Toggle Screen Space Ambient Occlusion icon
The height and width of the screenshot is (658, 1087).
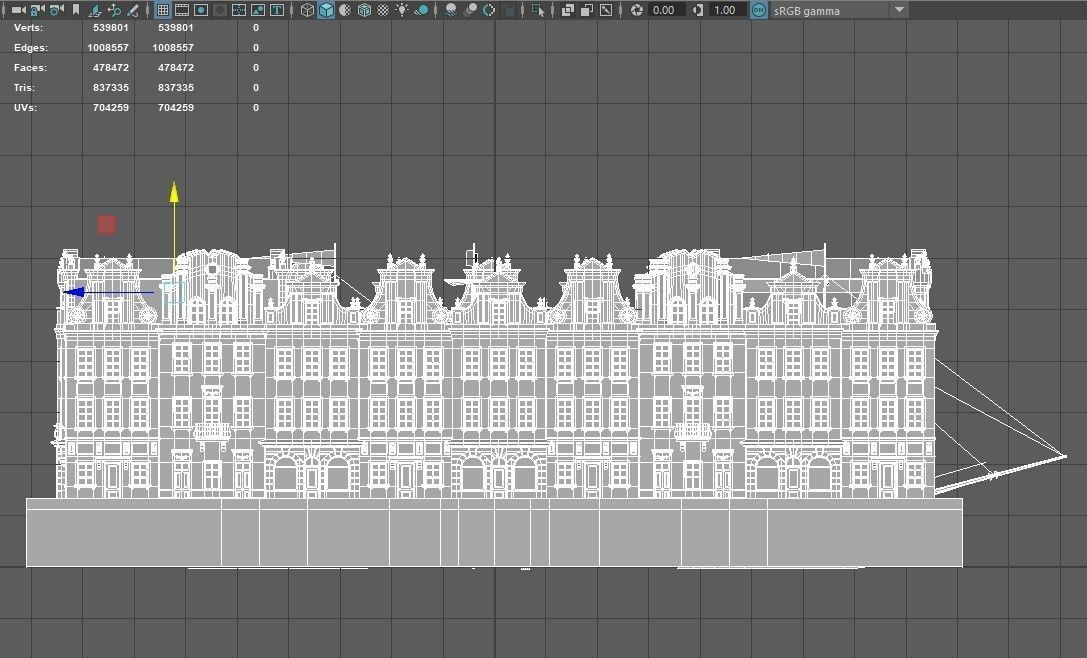click(451, 10)
